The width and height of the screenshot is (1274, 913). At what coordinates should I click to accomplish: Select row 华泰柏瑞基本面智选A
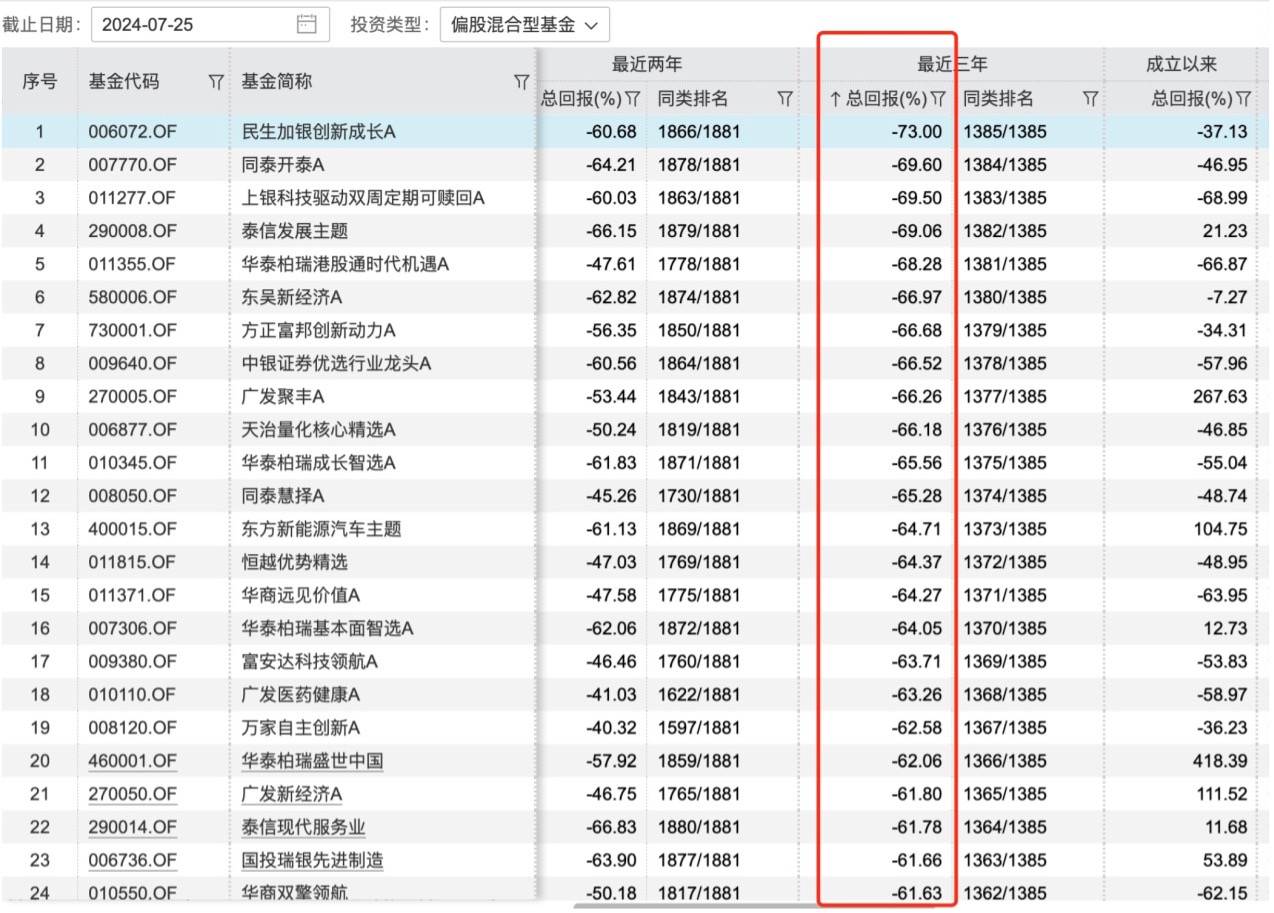click(635, 628)
